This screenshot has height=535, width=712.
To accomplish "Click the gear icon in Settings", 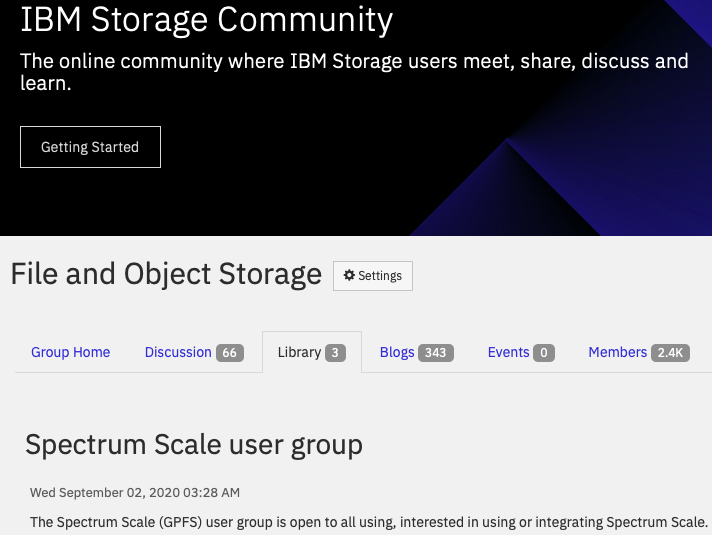I will click(349, 275).
